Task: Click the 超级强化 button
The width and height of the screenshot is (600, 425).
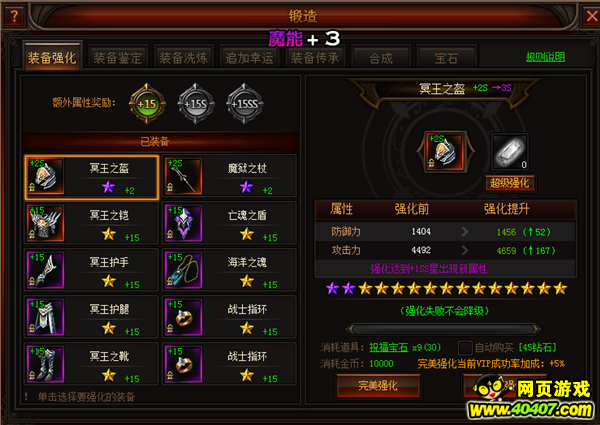Action: tap(510, 183)
